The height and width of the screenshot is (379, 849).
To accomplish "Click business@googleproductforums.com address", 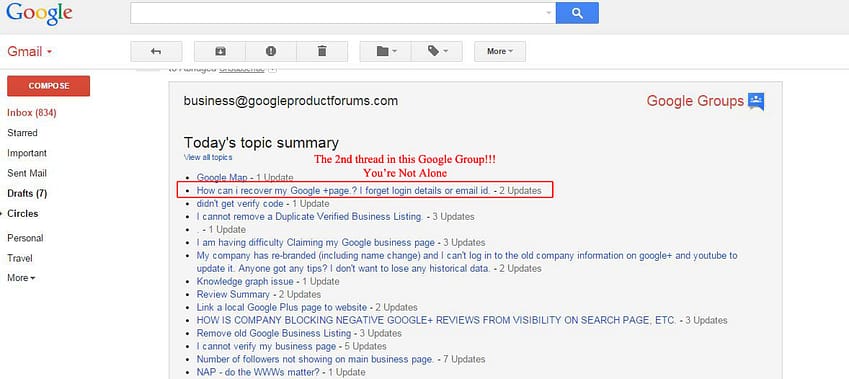I will [x=291, y=101].
